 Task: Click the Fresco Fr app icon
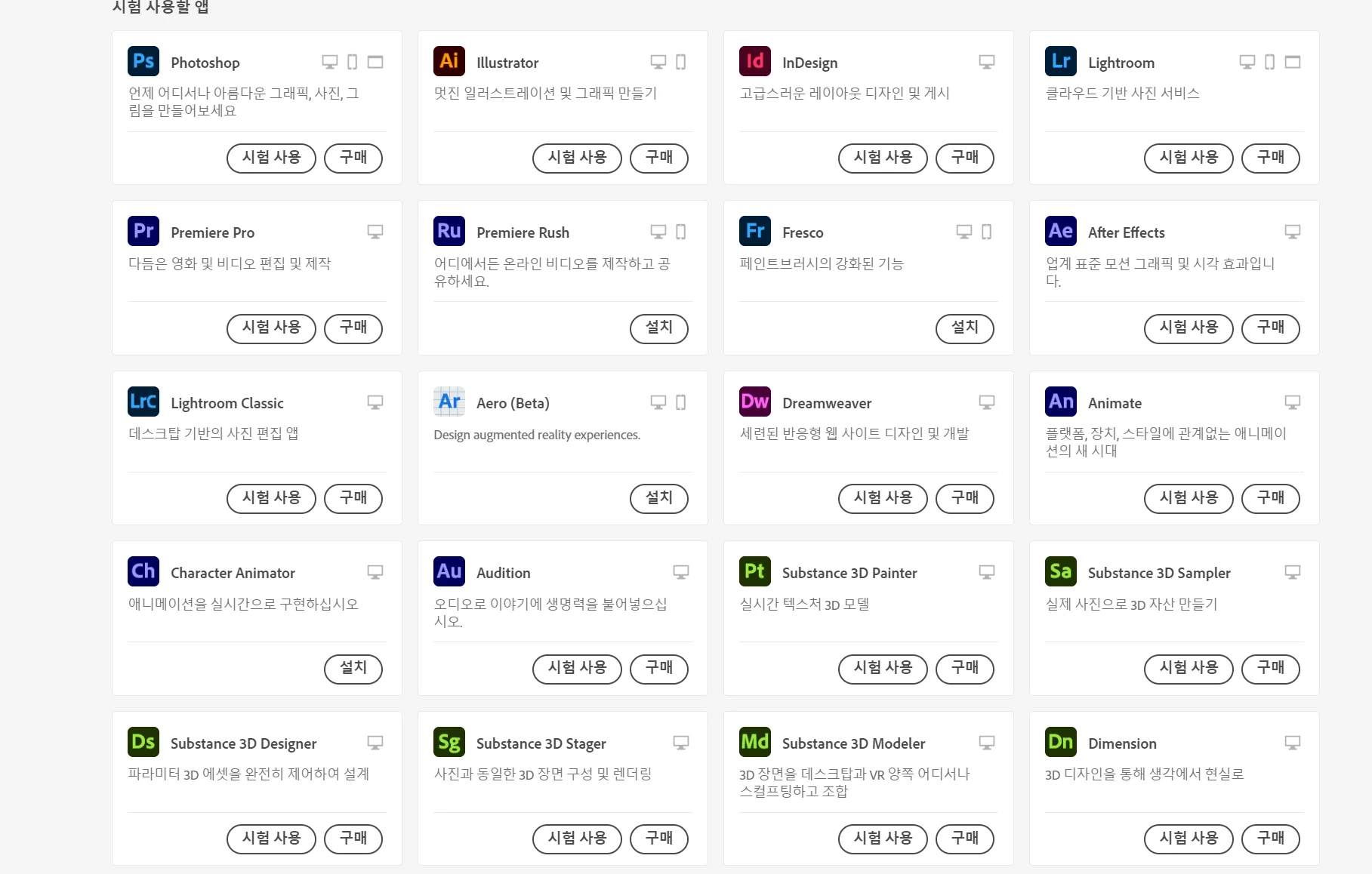point(755,231)
